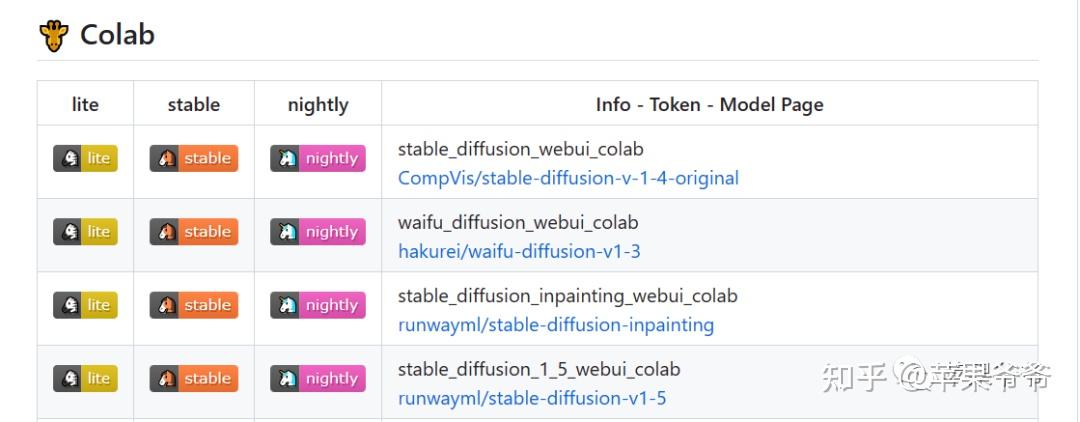
Task: Click the giraffe emoji beside Colab heading
Action: click(x=53, y=36)
